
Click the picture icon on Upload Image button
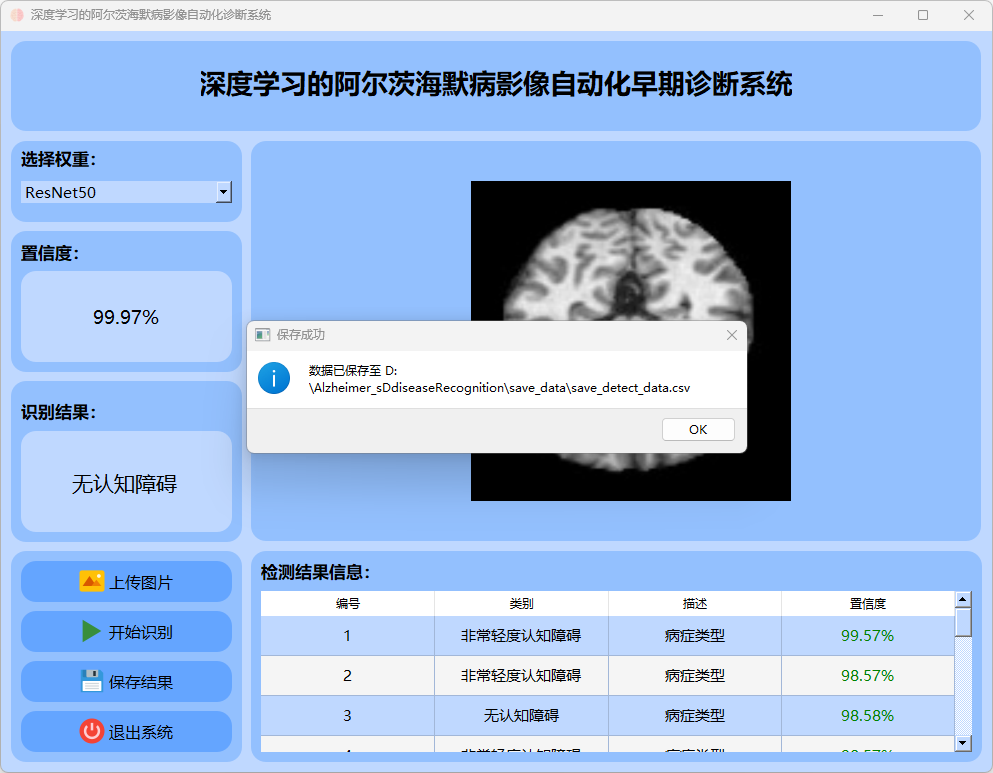(91, 581)
